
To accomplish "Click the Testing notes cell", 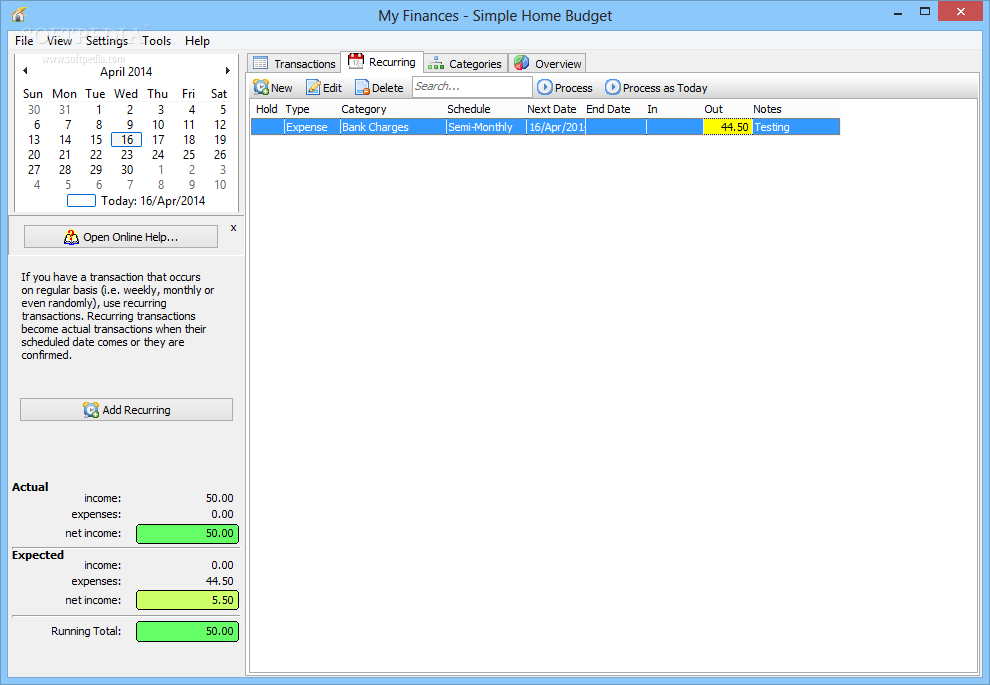I will point(796,127).
